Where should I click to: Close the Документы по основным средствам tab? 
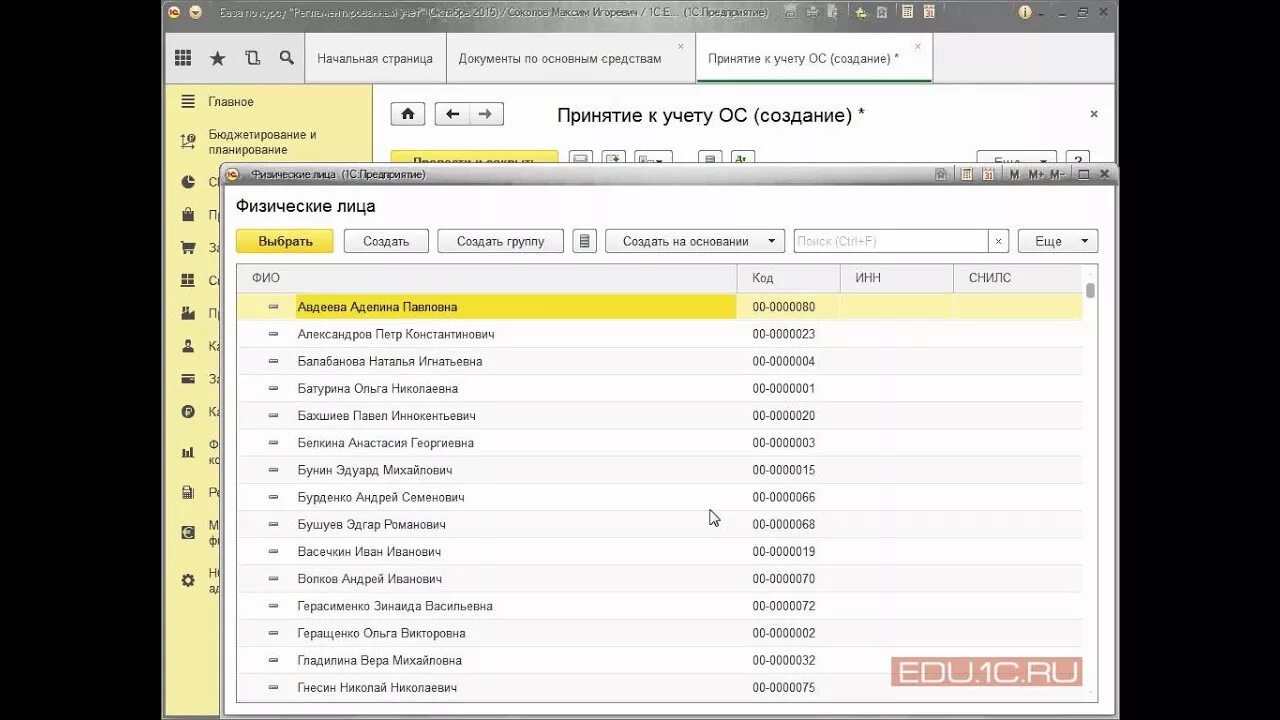(681, 46)
